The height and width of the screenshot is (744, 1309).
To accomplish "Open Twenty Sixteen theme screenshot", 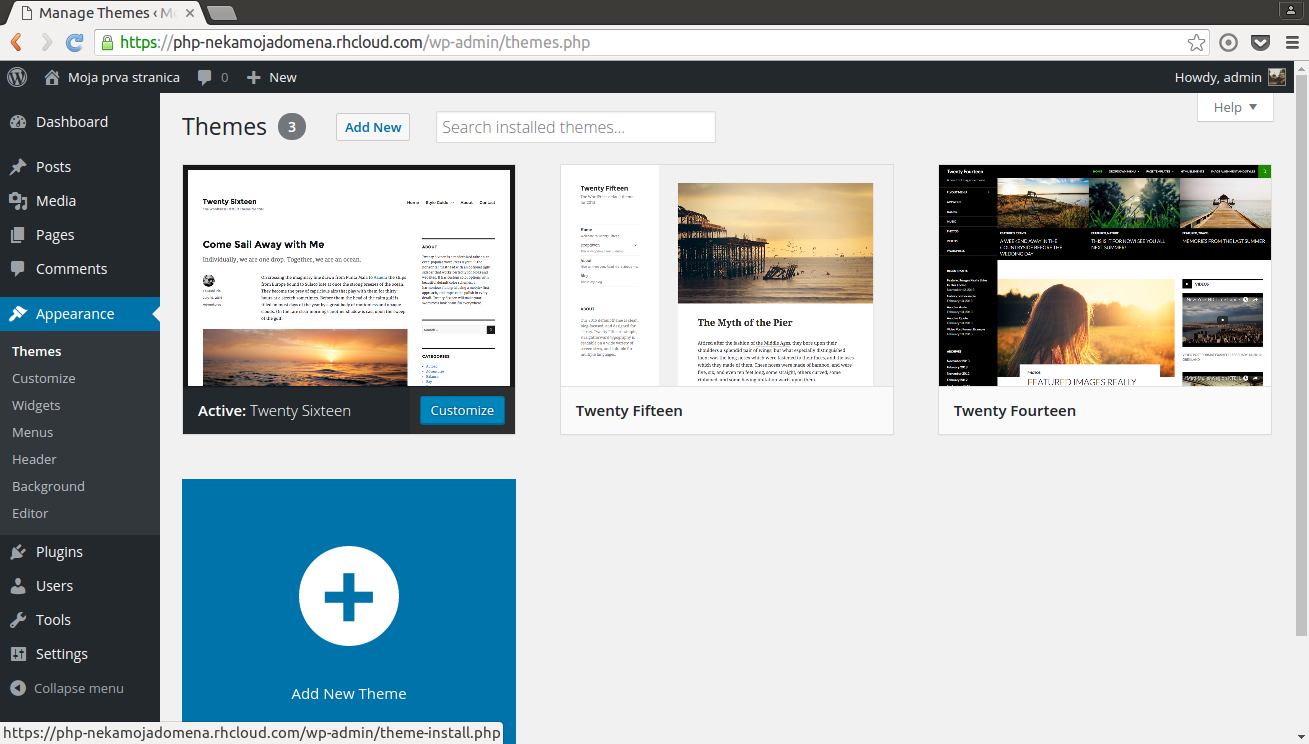I will [349, 277].
